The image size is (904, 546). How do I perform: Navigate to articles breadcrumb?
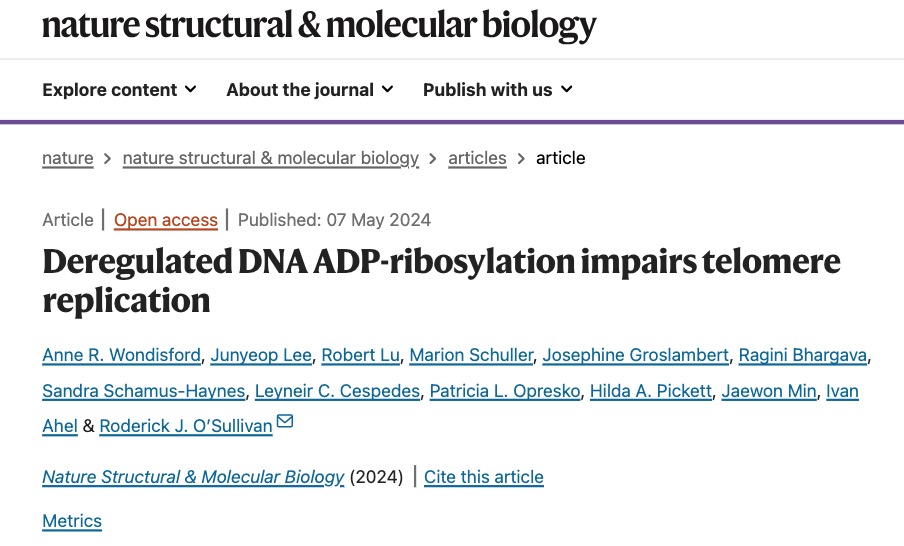pos(477,158)
